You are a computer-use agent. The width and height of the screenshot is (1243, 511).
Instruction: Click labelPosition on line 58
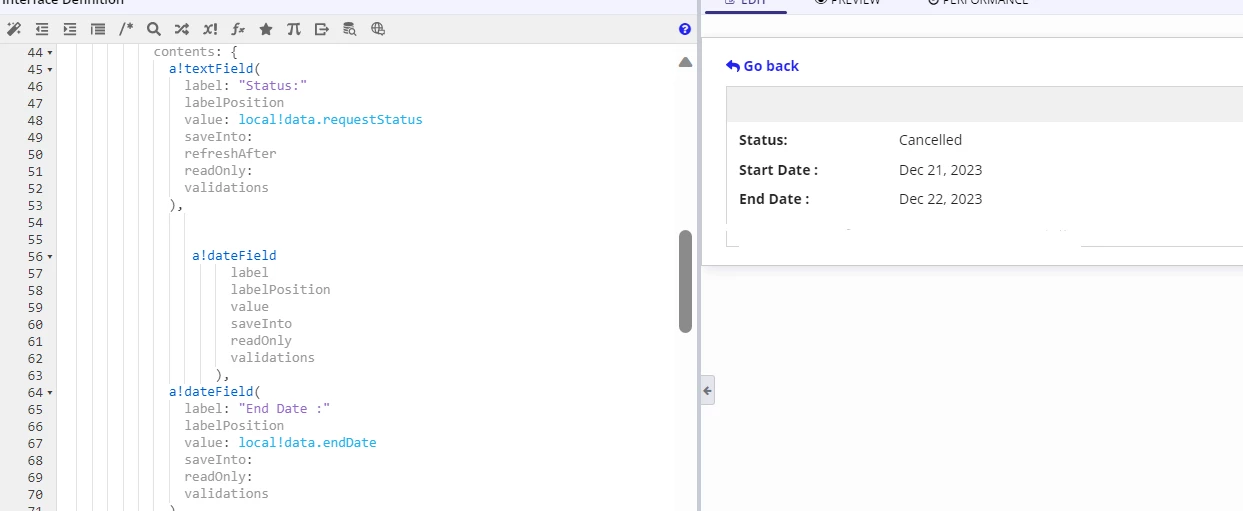pos(280,290)
